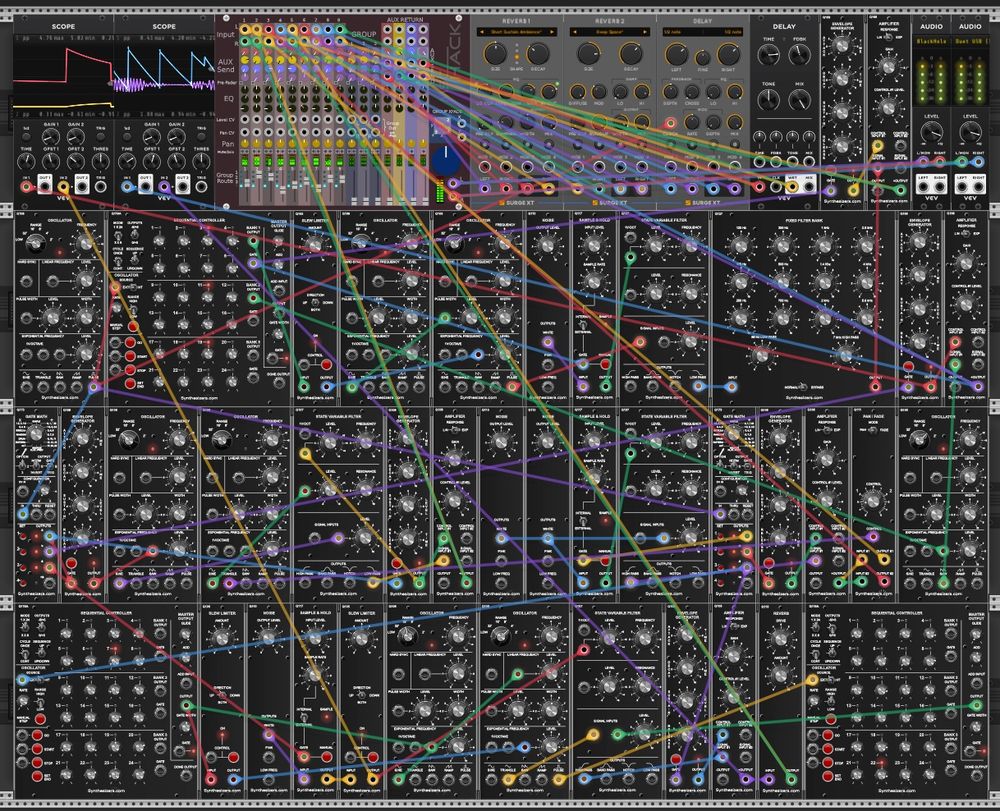Open Reverb 1 preset name menu
The width and height of the screenshot is (1000, 811).
517,31
